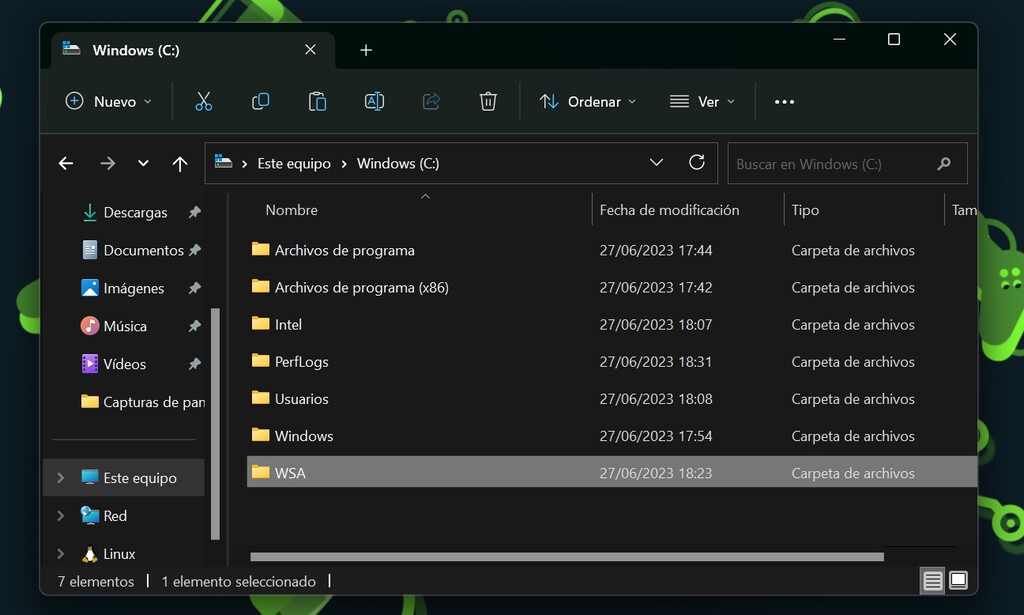Unpin Vídeos using its pin icon
1024x615 pixels.
tap(194, 364)
